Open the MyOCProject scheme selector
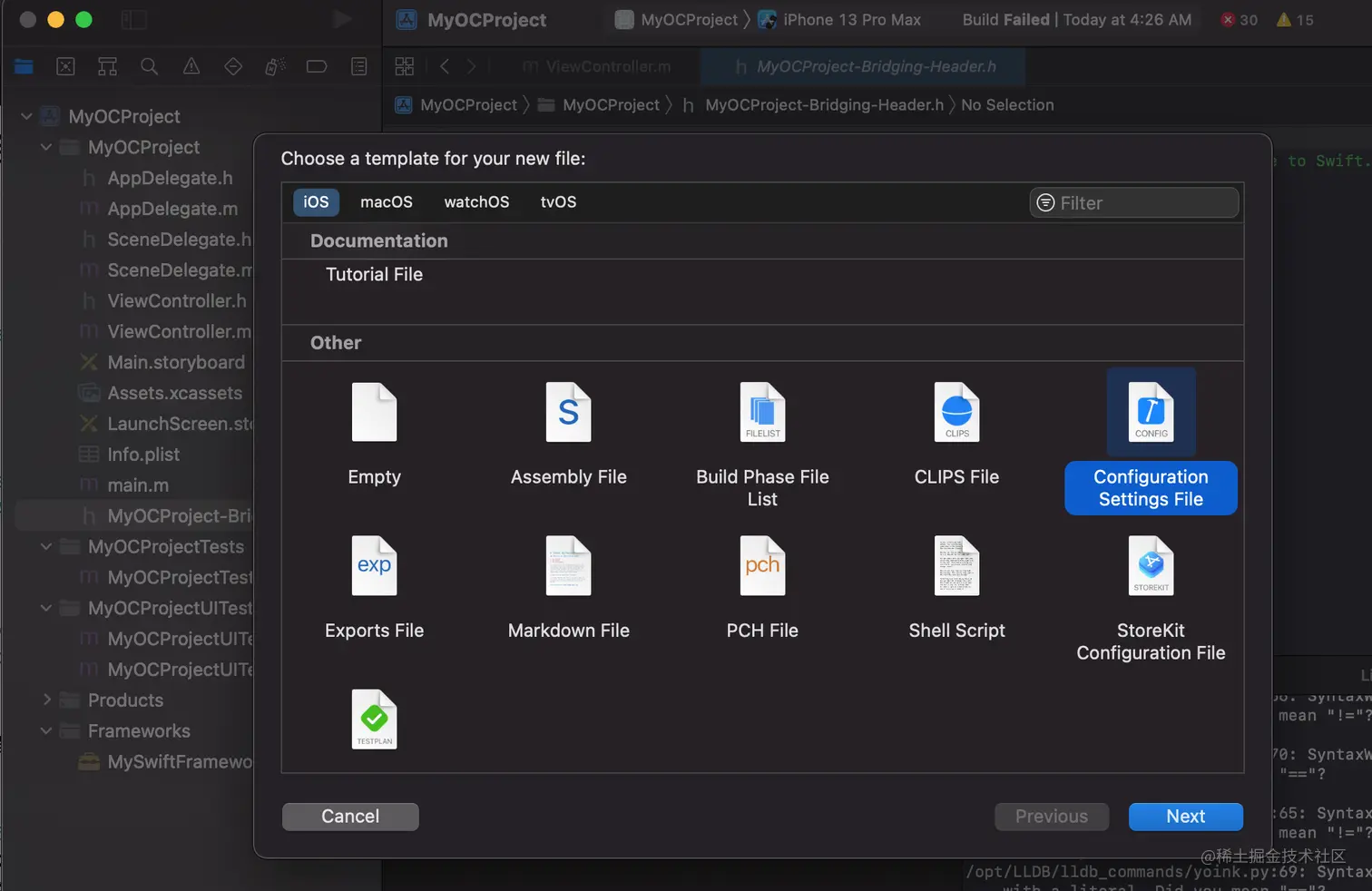This screenshot has height=891, width=1372. tap(677, 20)
